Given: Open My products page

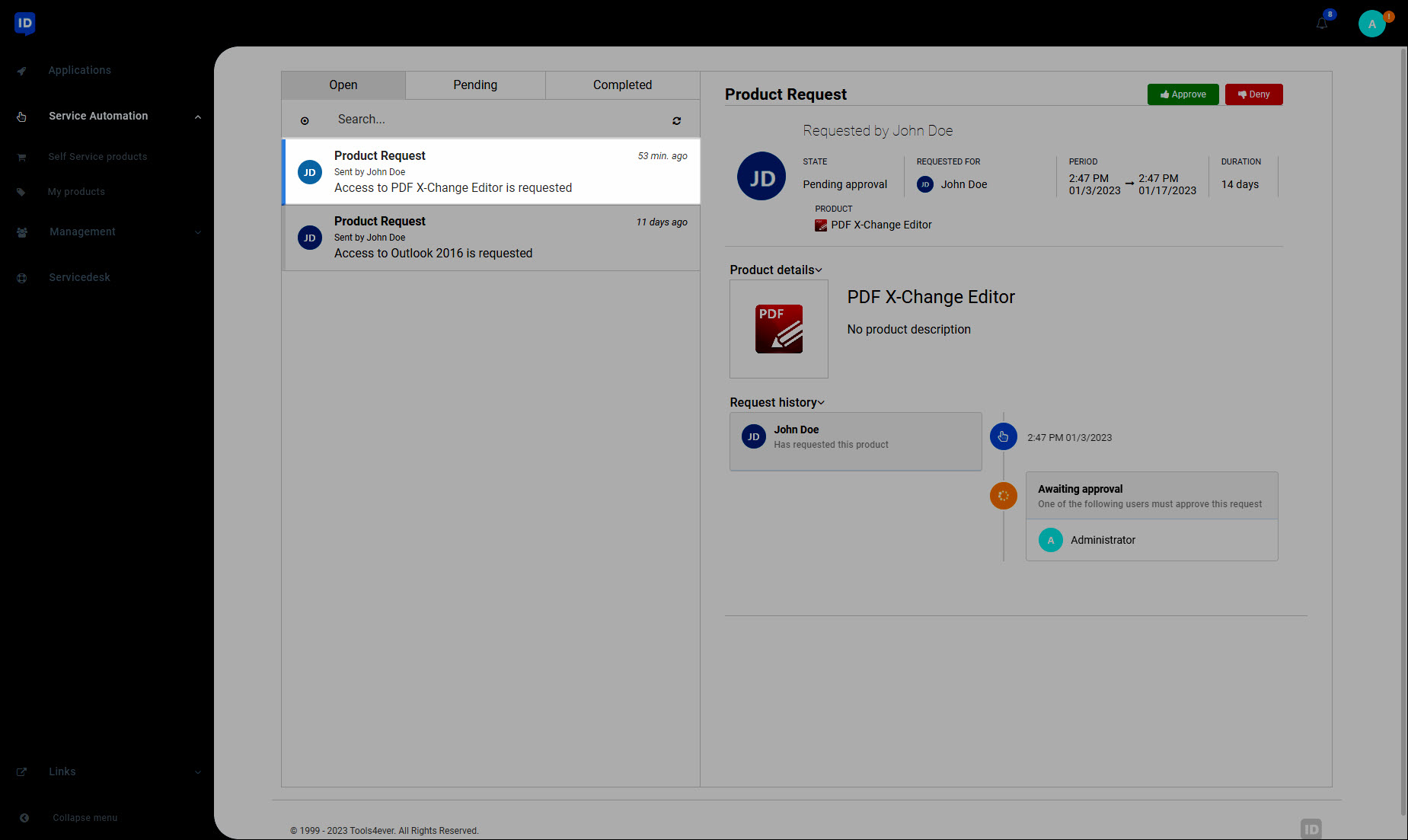Looking at the screenshot, I should [x=76, y=192].
